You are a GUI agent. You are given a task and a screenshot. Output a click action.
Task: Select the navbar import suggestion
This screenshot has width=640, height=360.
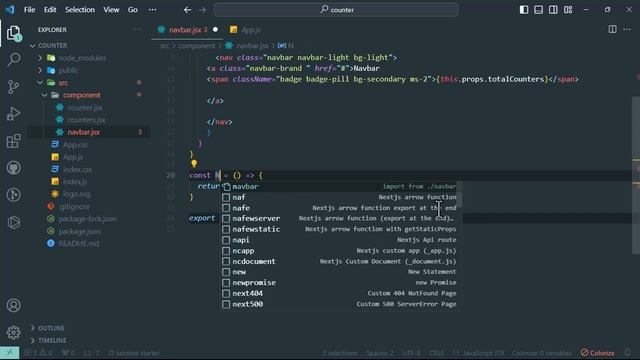point(339,187)
